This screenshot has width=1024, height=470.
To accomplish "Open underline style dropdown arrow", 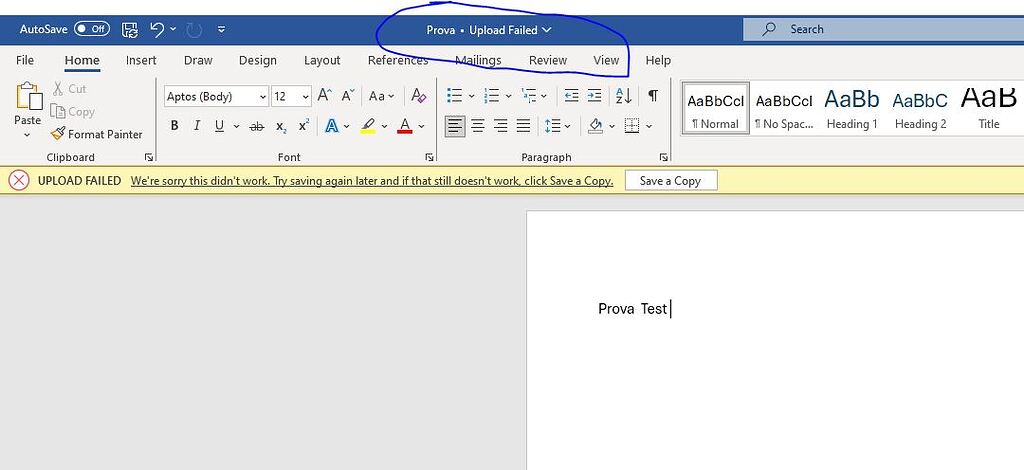I will click(236, 126).
